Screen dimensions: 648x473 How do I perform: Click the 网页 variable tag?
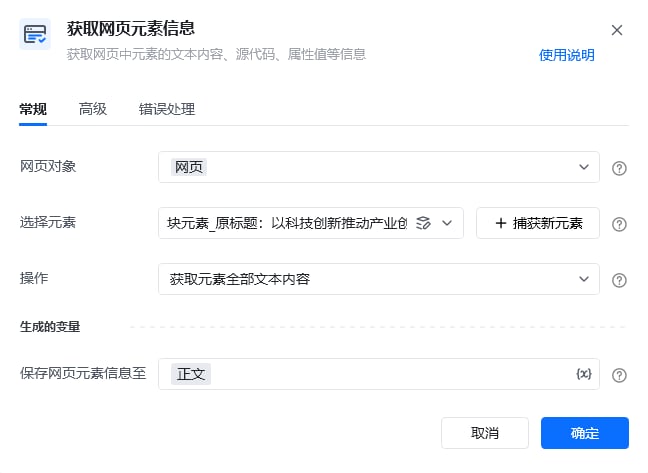(x=189, y=167)
